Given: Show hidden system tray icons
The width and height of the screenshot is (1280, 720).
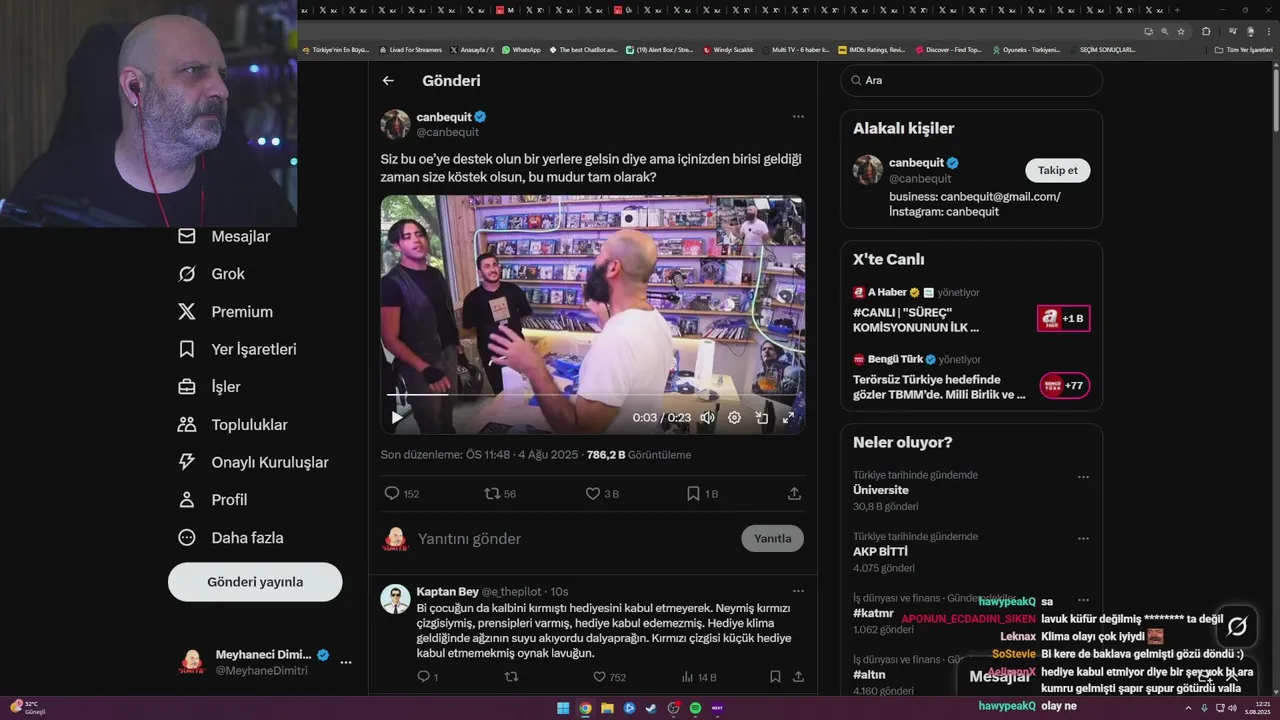Looking at the screenshot, I should click(x=1188, y=708).
